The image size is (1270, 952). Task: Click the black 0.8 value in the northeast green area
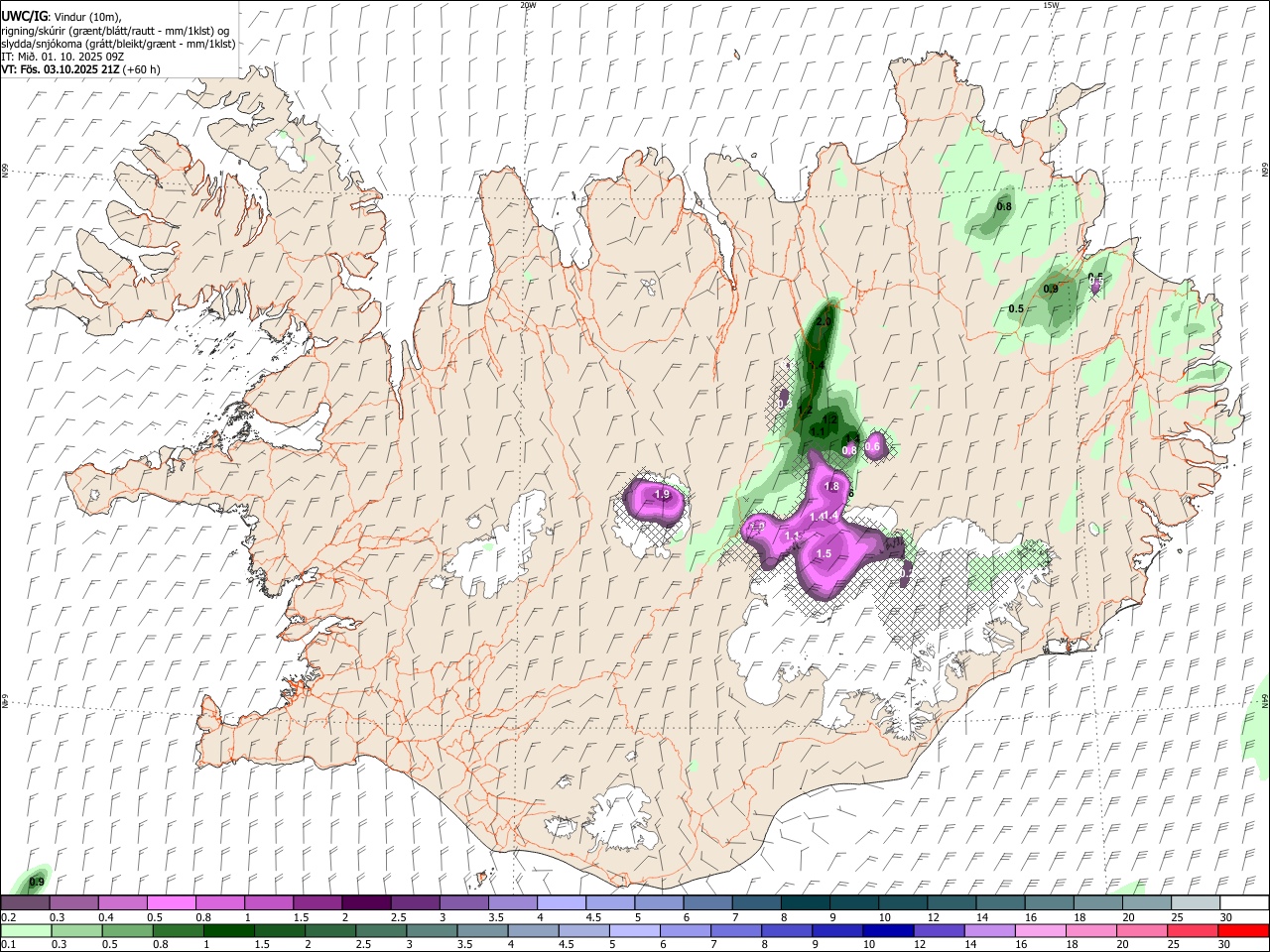point(1004,206)
